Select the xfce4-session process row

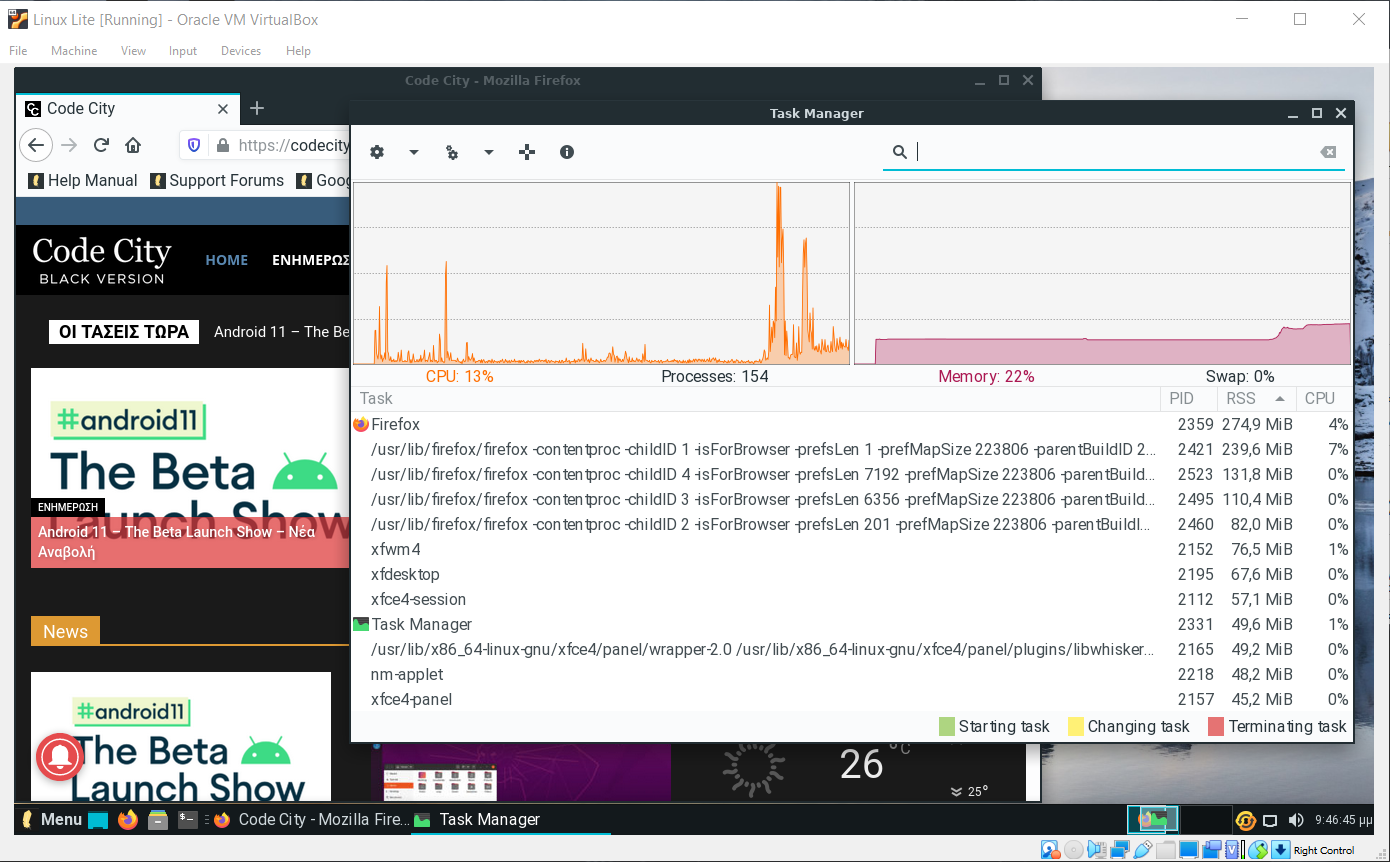[852, 599]
